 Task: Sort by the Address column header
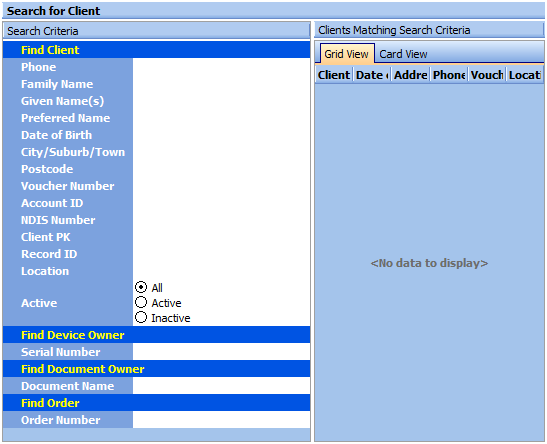point(411,75)
